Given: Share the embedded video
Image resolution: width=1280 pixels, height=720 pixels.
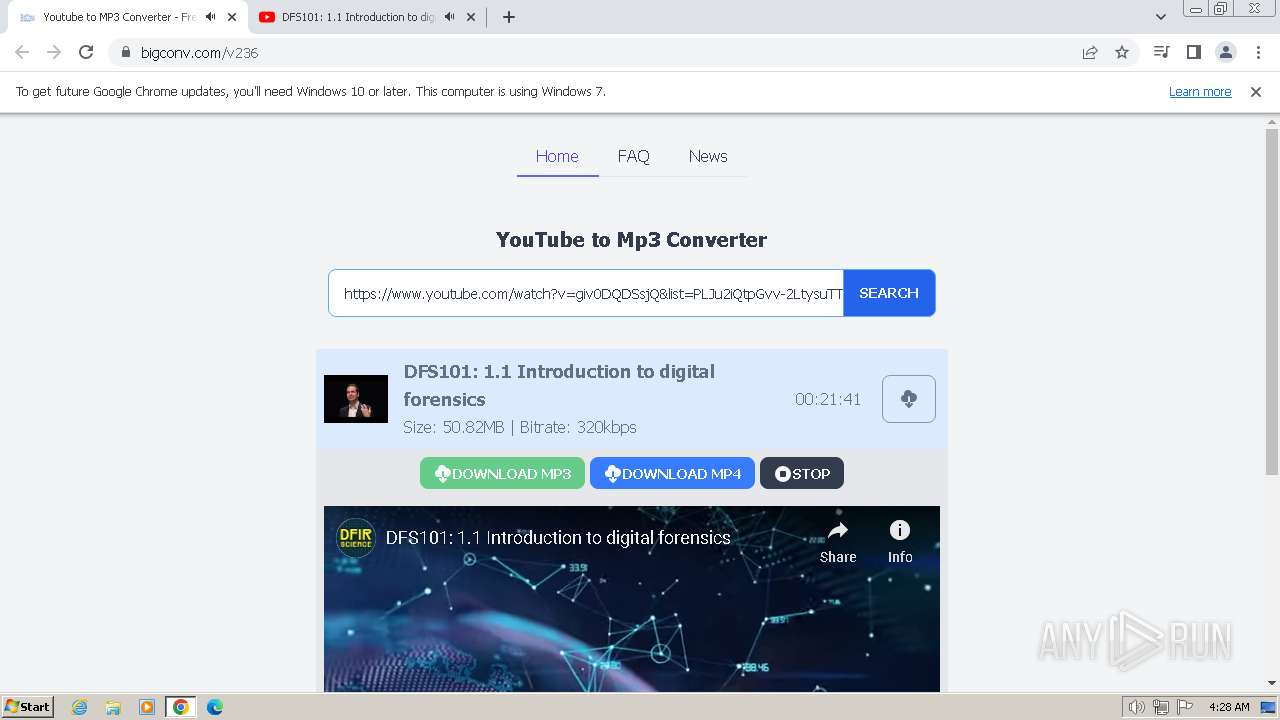Looking at the screenshot, I should [x=838, y=542].
